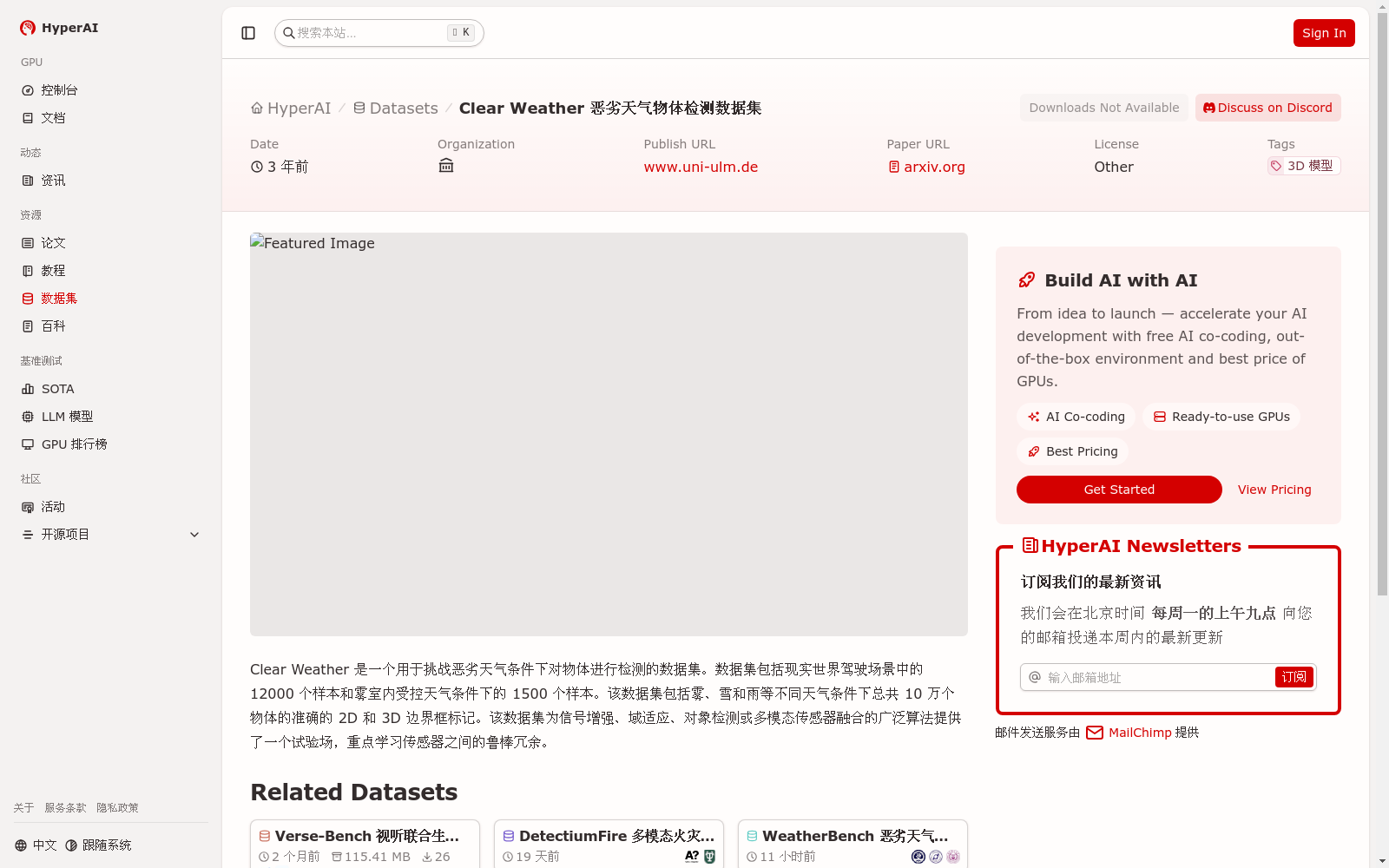
Task: Click the globe icon beside 中文
Action: point(21,845)
